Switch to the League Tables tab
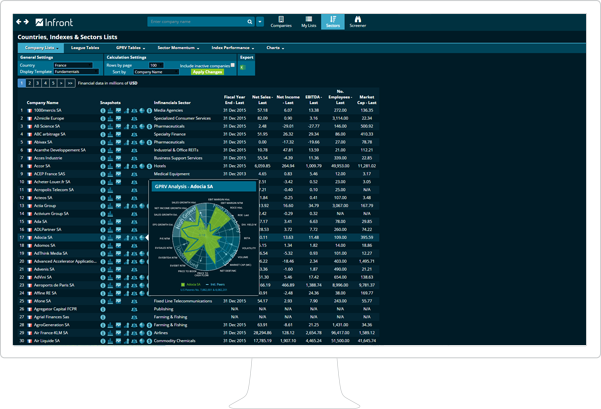Screen dimensions: 601x409 (x=85, y=48)
